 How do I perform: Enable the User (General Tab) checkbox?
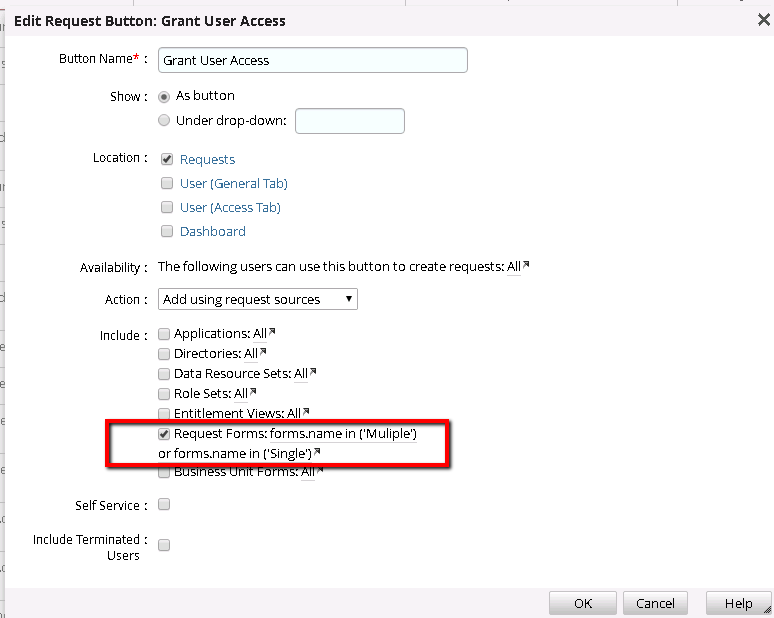[167, 183]
